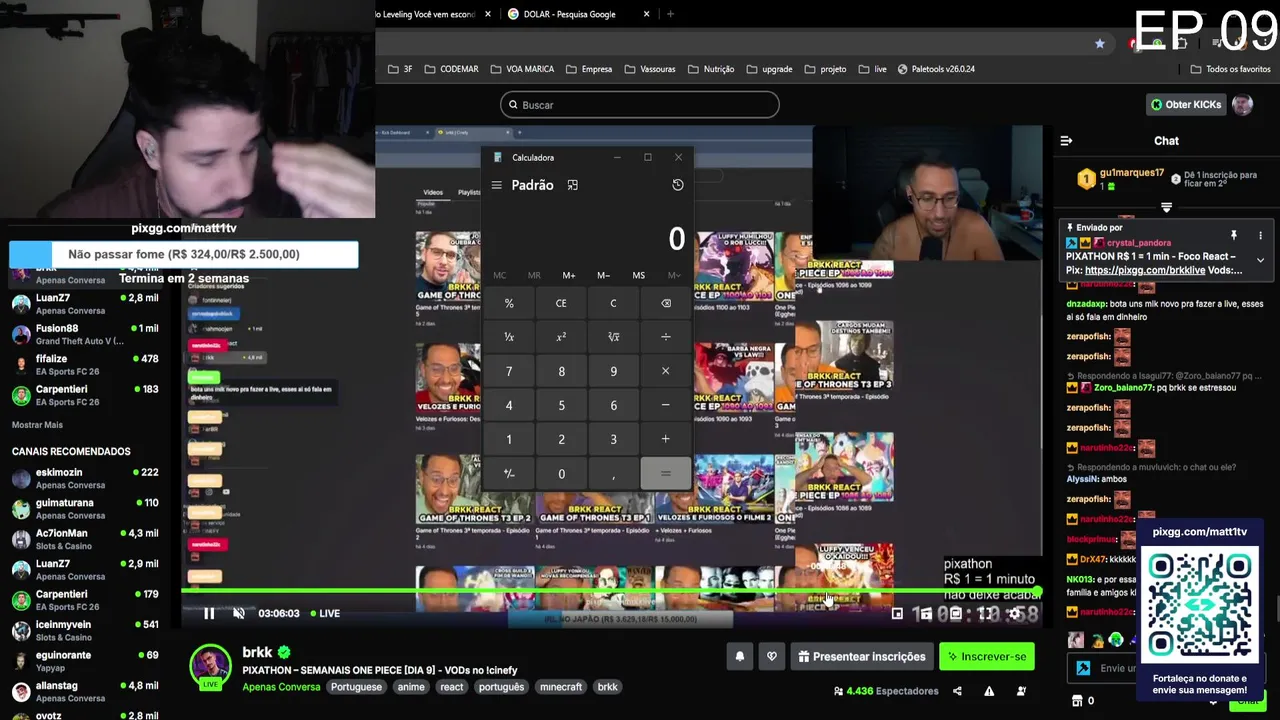Click Mostrar Mais in the sidebar
The image size is (1280, 720).
[x=37, y=425]
